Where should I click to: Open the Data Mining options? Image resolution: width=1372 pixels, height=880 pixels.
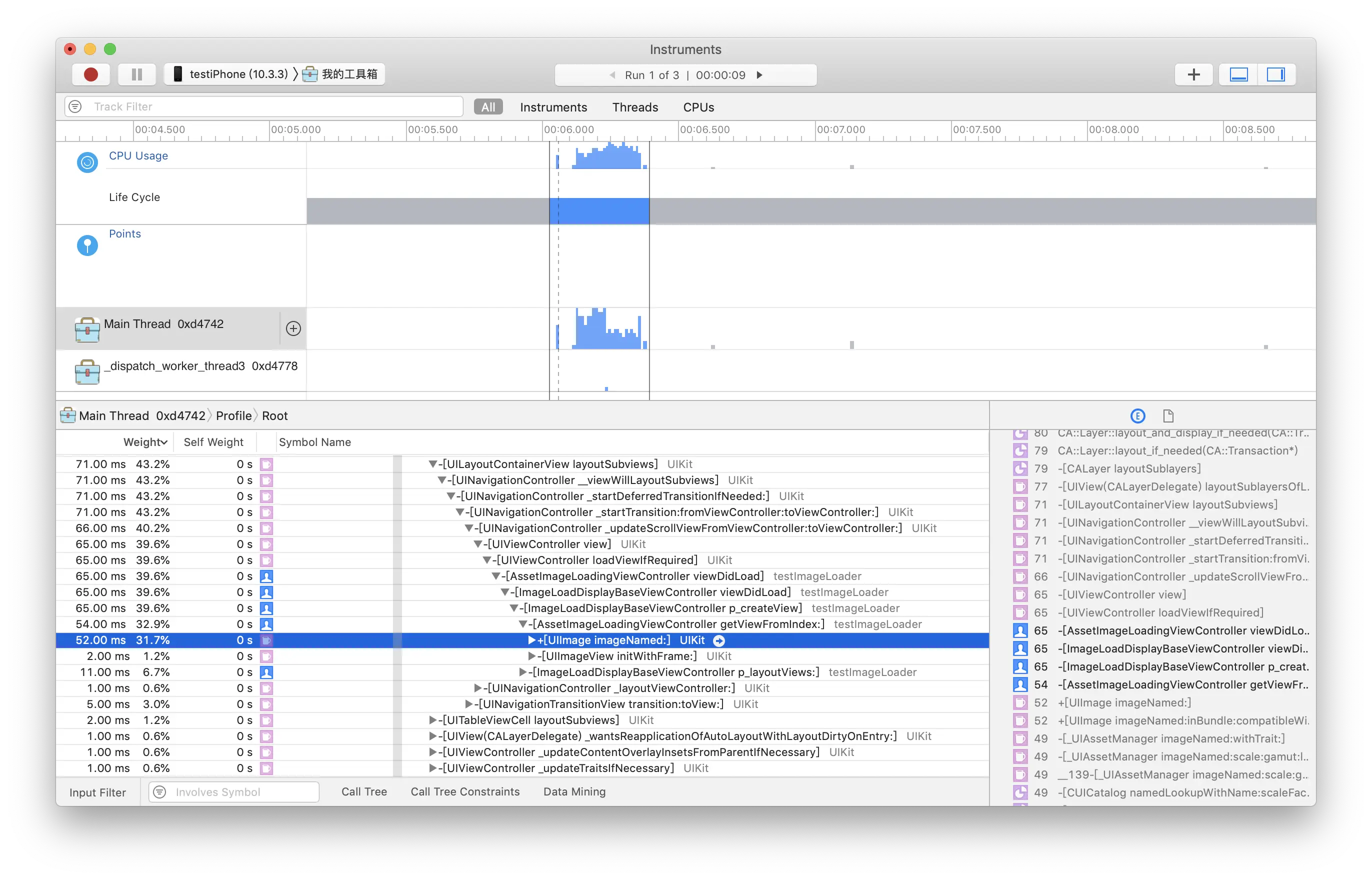[x=573, y=792]
